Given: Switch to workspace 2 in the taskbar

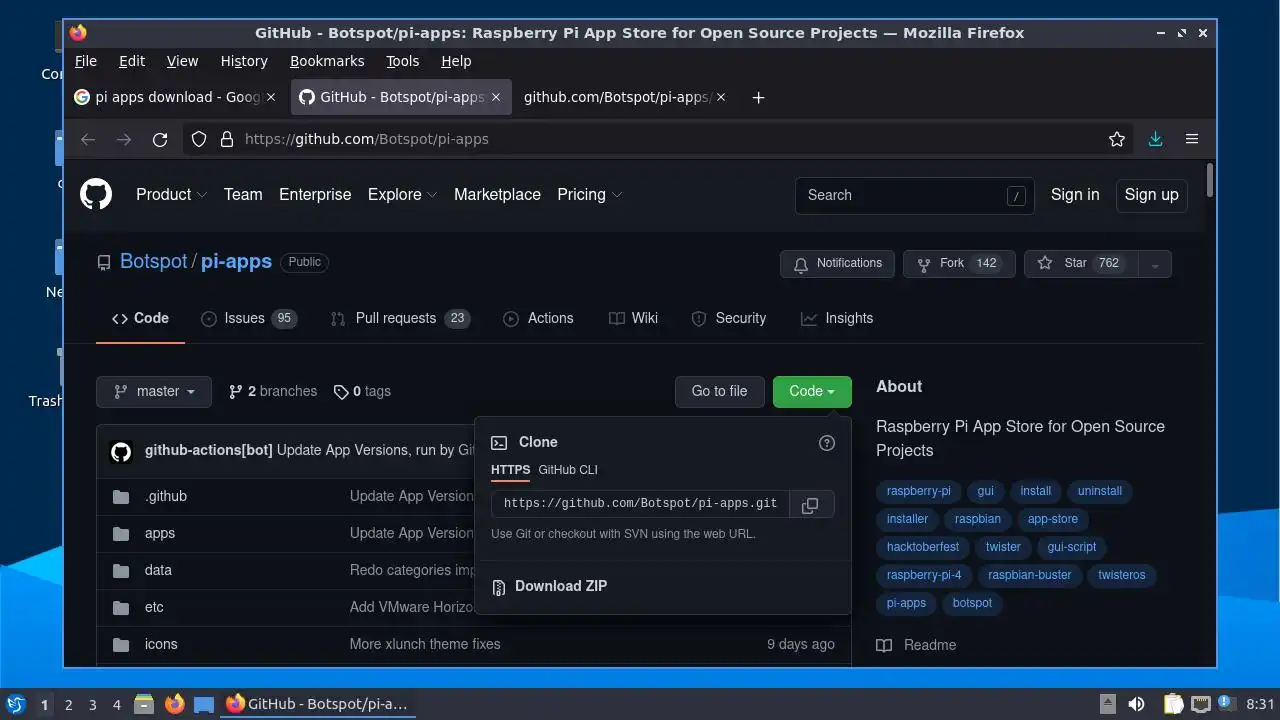Looking at the screenshot, I should tap(68, 705).
